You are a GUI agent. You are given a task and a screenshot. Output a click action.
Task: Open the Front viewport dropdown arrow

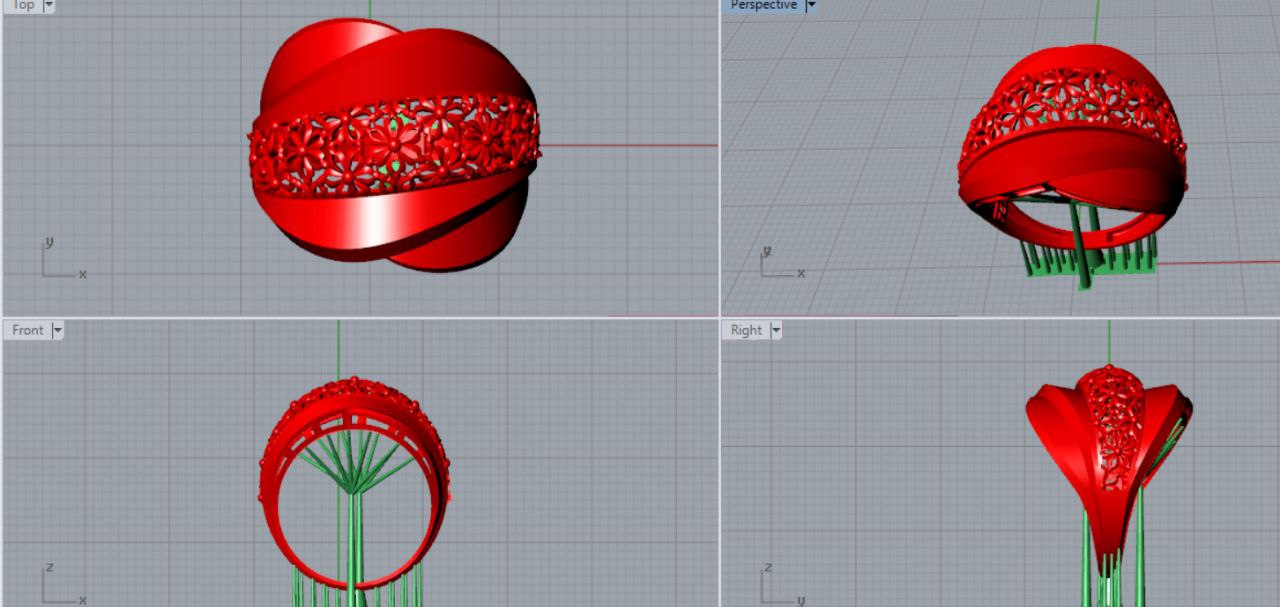(x=57, y=330)
